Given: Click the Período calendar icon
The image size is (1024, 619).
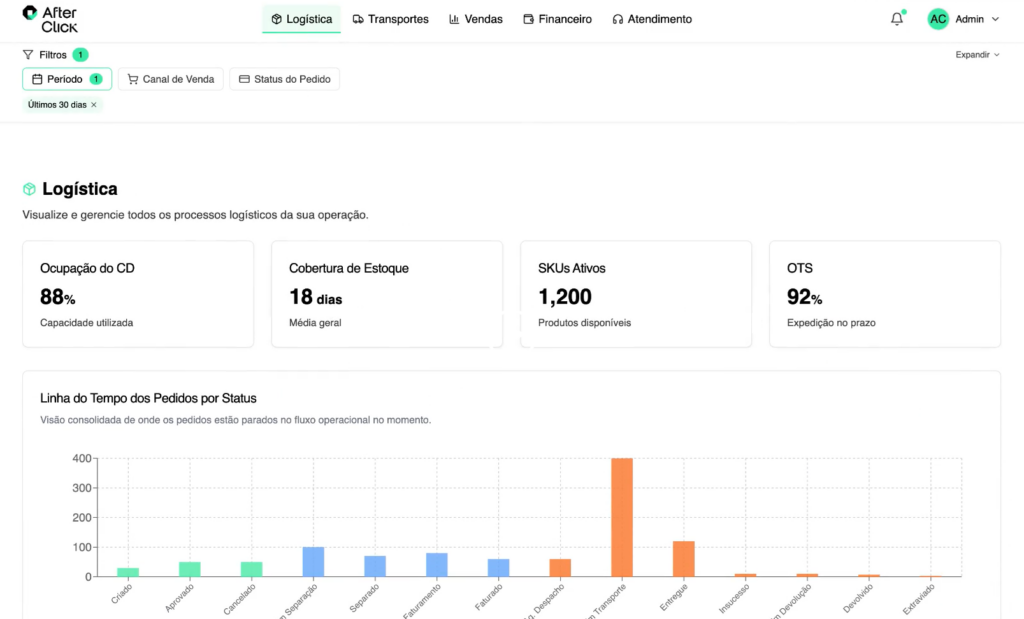Looking at the screenshot, I should 37,79.
